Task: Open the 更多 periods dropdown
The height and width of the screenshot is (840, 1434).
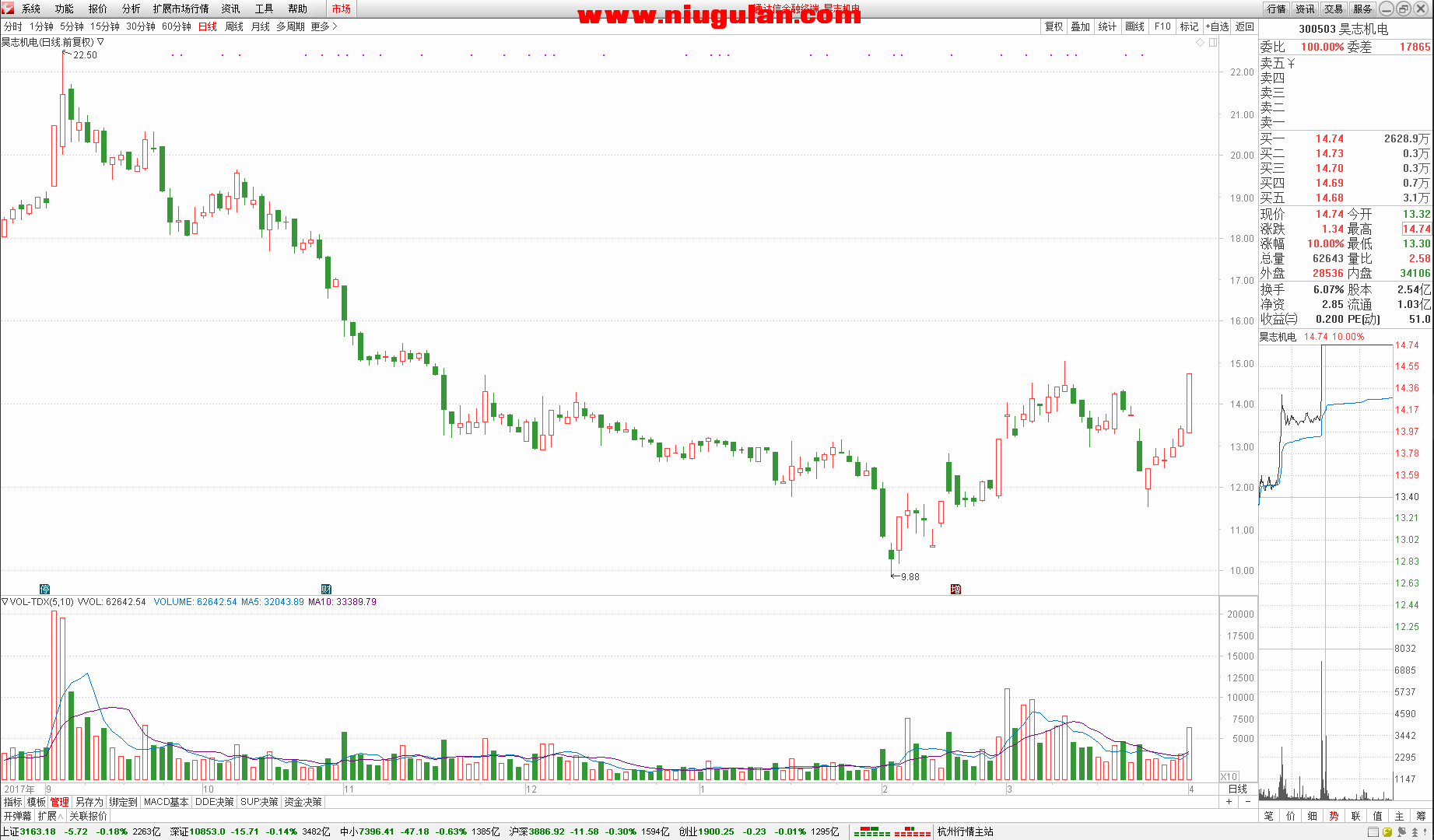Action: point(324,26)
